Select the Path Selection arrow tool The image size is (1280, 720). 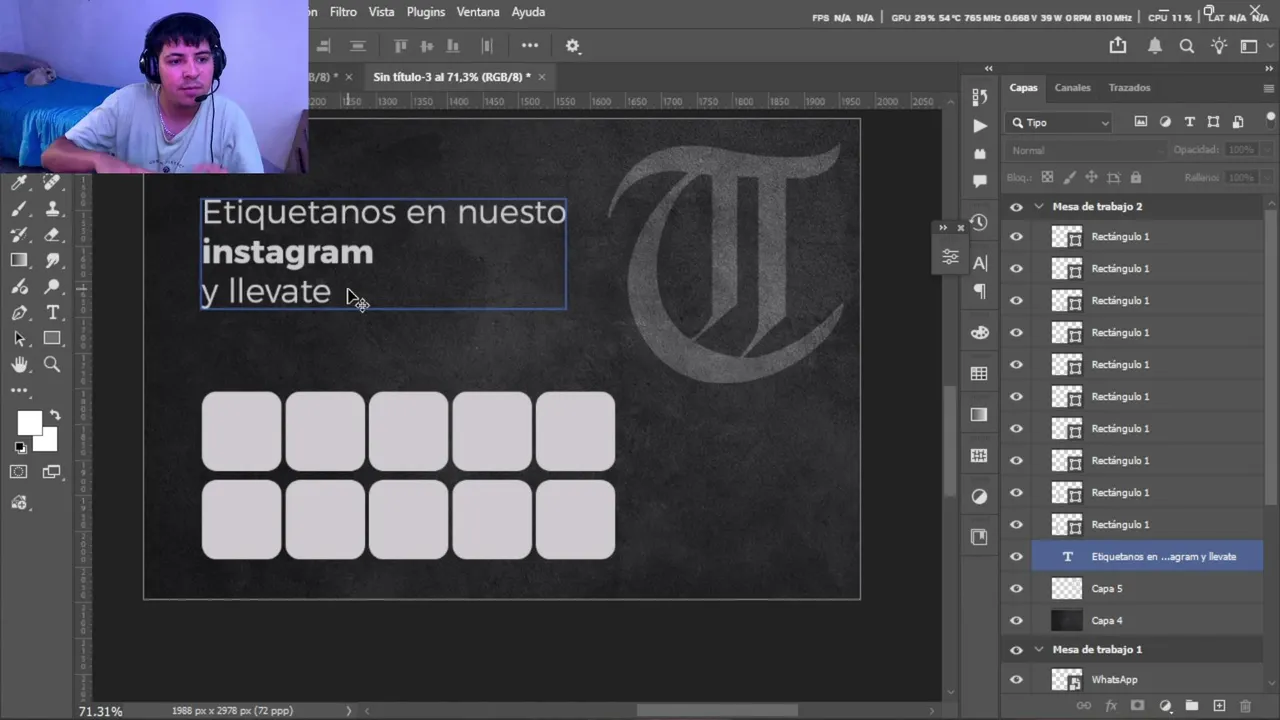19,339
